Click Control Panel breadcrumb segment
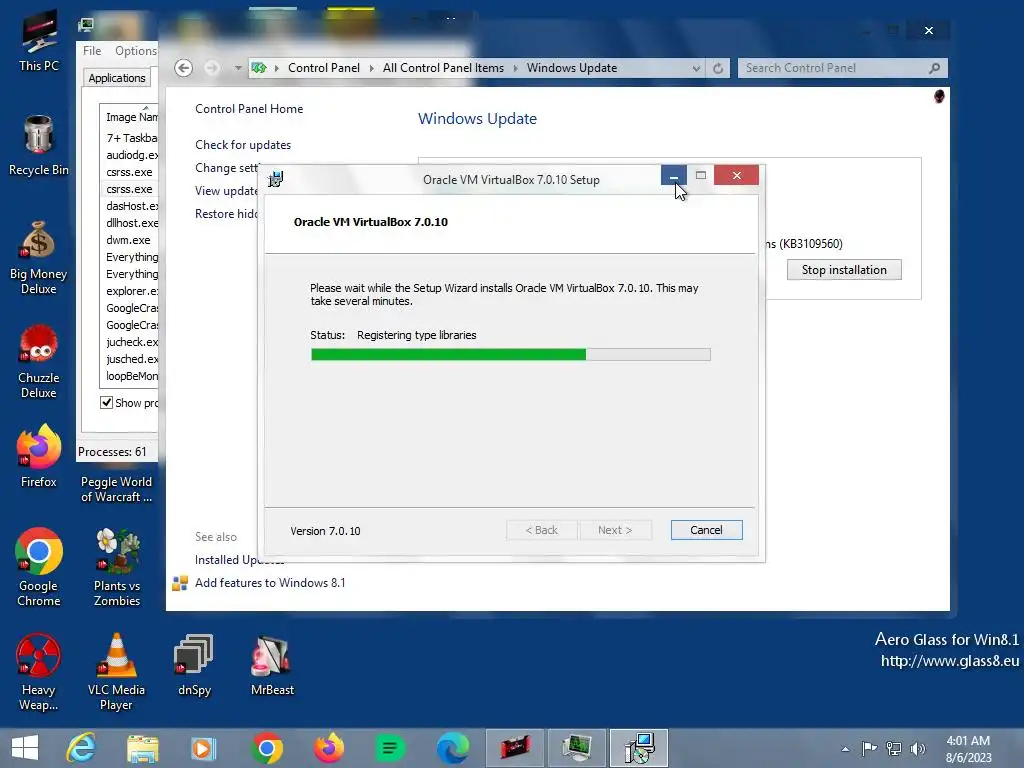The height and width of the screenshot is (768, 1024). pos(324,68)
